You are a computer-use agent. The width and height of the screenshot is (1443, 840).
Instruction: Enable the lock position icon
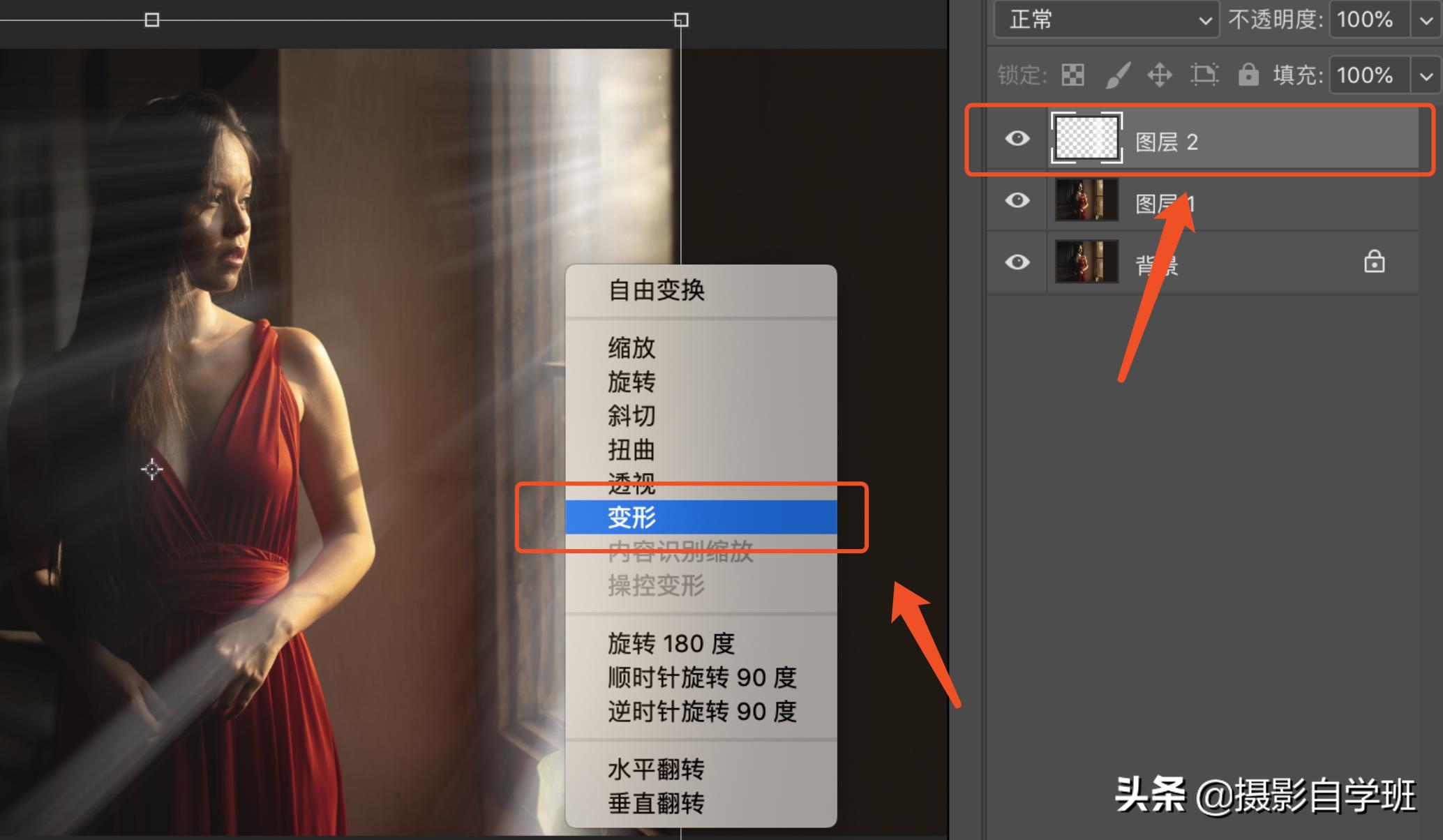[x=1160, y=75]
